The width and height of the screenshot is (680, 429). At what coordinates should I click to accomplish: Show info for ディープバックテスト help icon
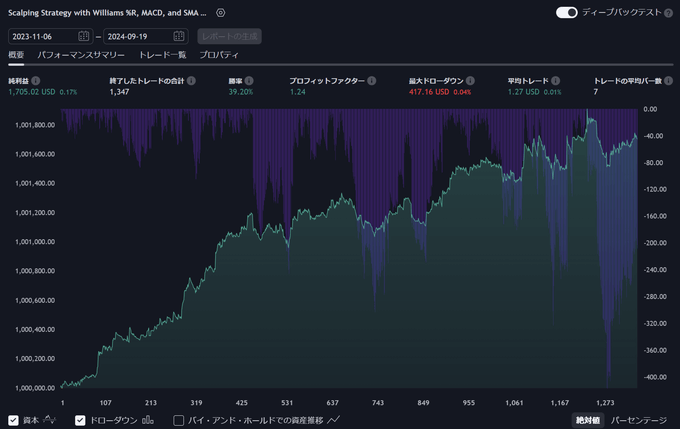pyautogui.click(x=668, y=13)
